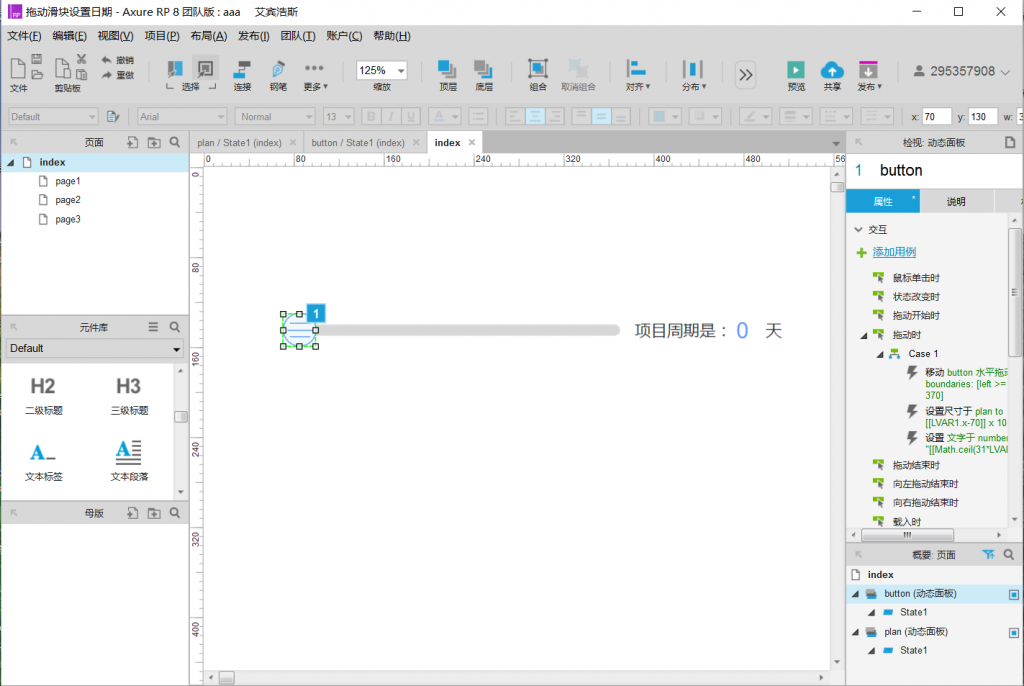Open the More (更多) tools menu
The height and width of the screenshot is (686, 1024).
point(315,75)
